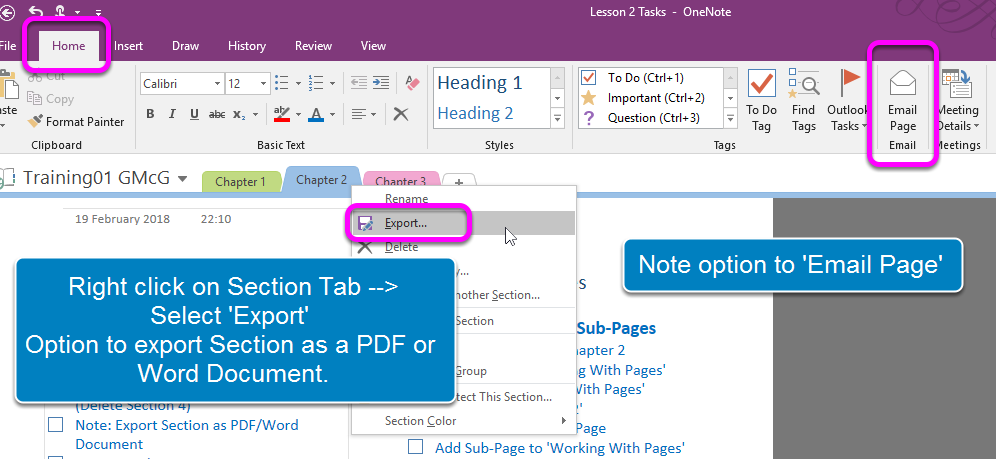Toggle Underline formatting
This screenshot has height=459, width=996.
pyautogui.click(x=194, y=114)
